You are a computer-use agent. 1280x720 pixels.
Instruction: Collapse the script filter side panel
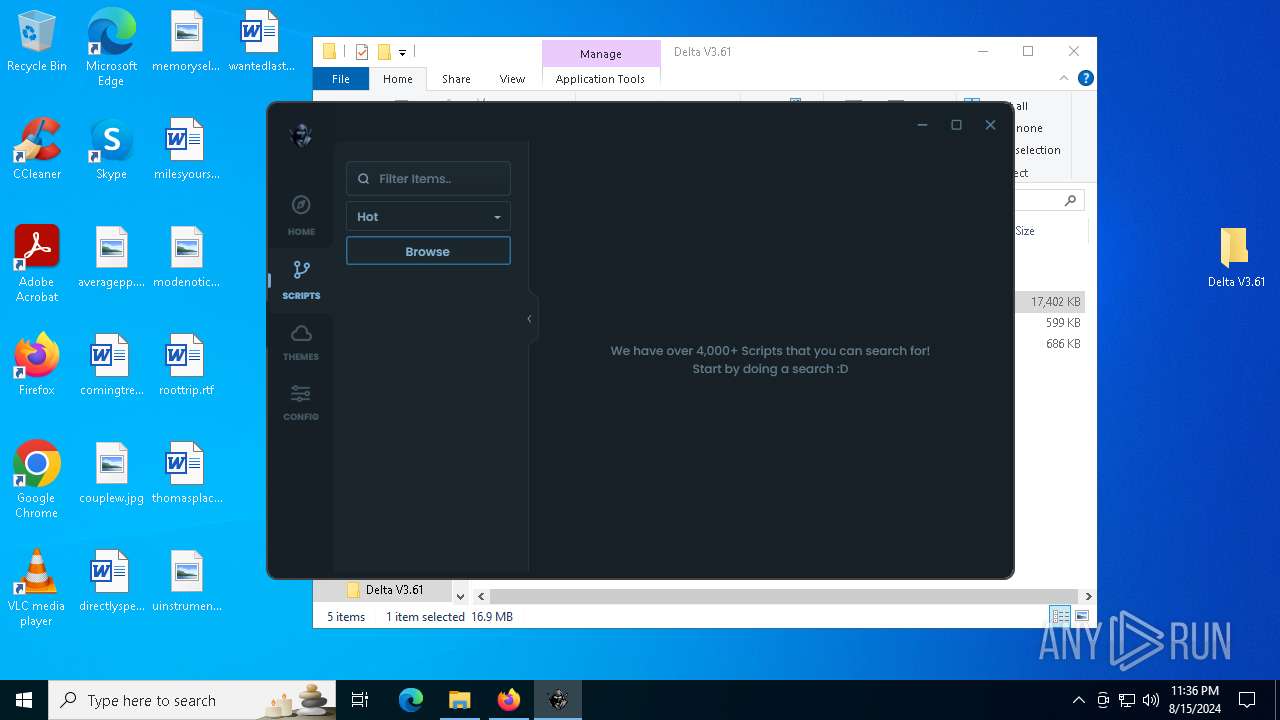pos(529,319)
